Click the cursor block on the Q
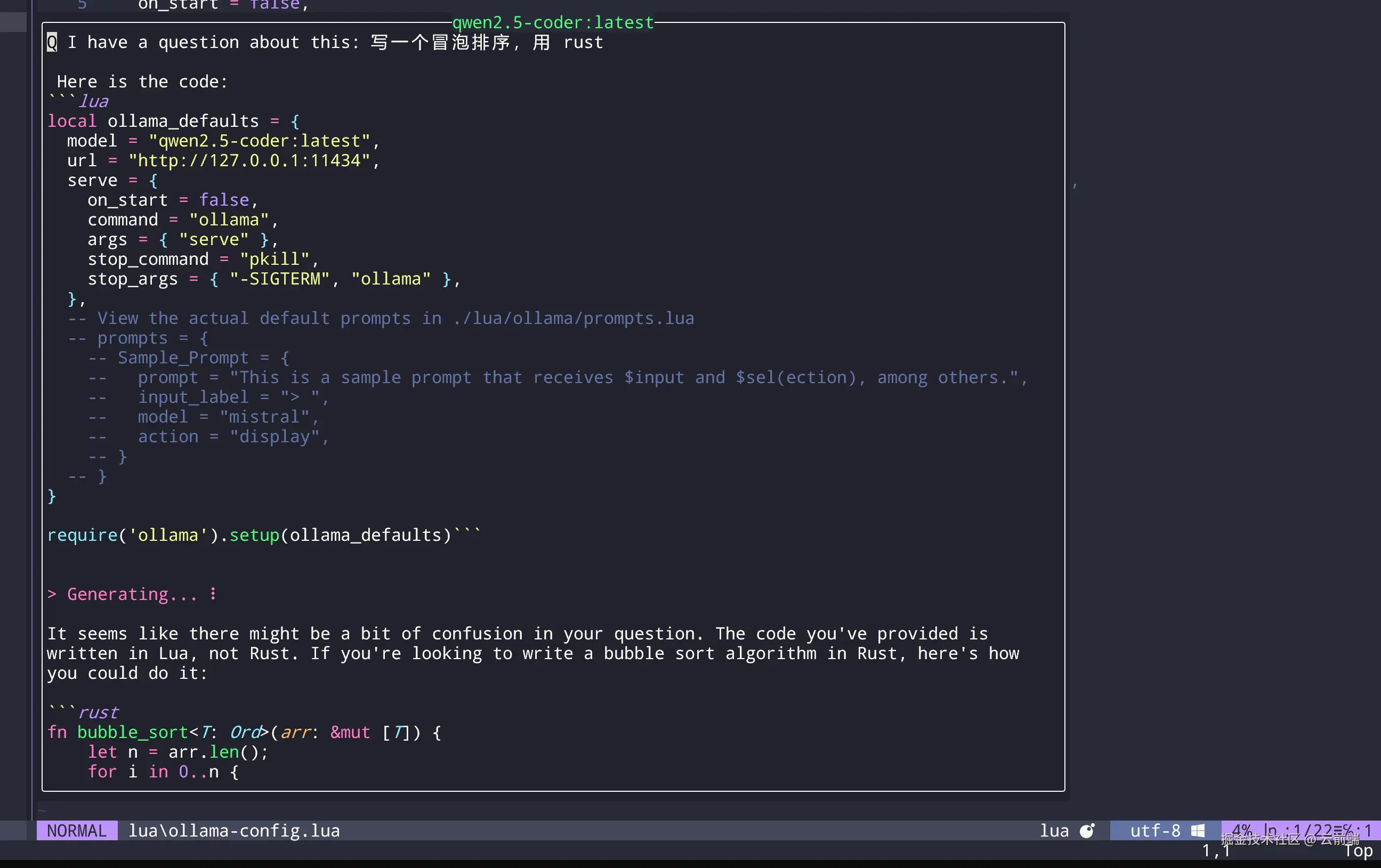Image resolution: width=1381 pixels, height=868 pixels. [52, 43]
